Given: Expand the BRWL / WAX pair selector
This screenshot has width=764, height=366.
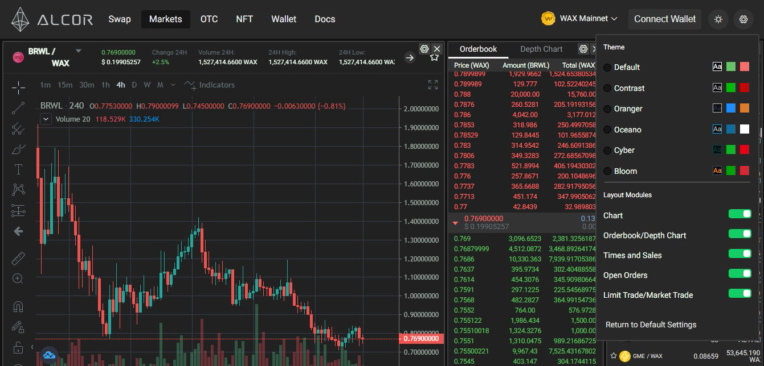Looking at the screenshot, I should coord(78,51).
